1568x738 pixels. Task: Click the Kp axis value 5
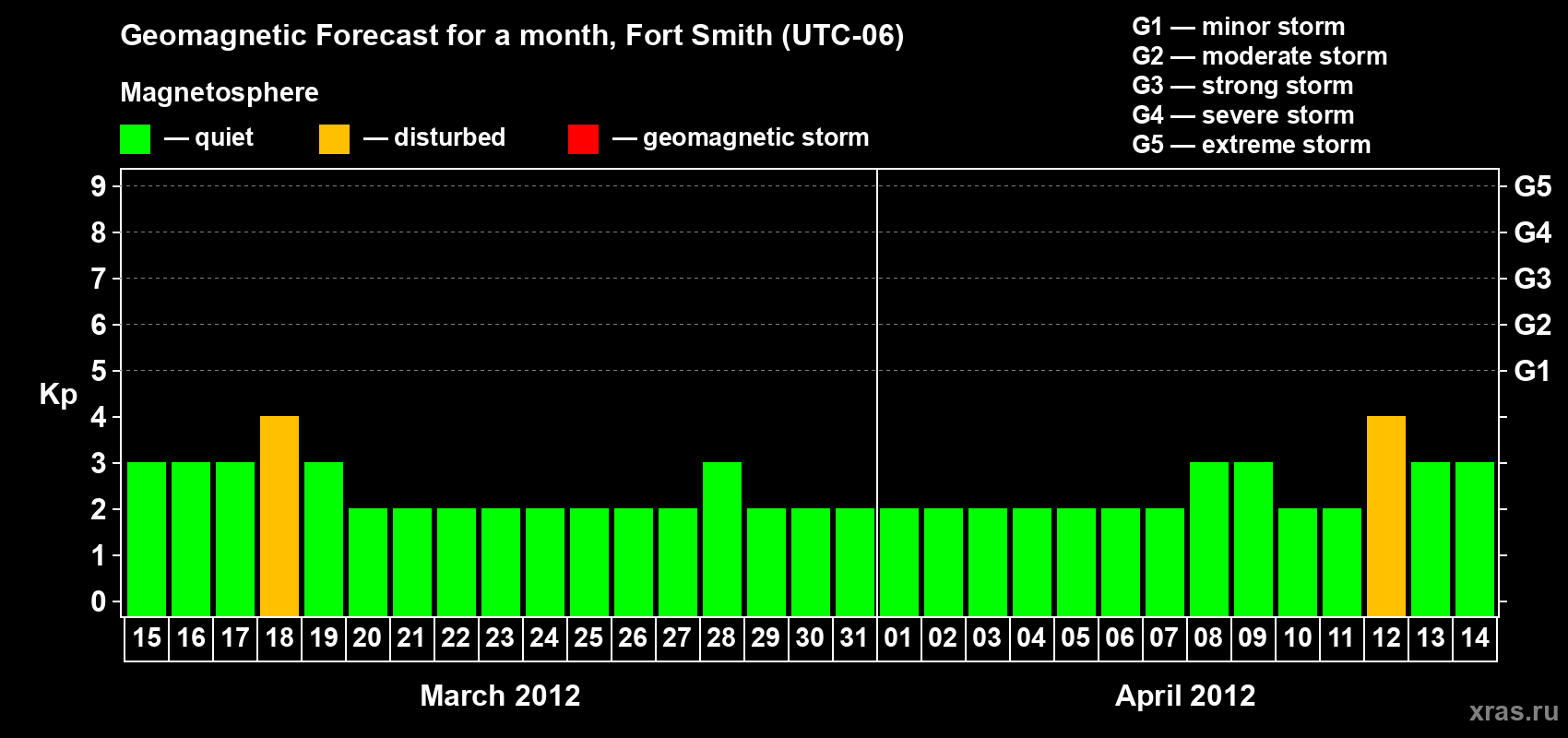(x=98, y=371)
